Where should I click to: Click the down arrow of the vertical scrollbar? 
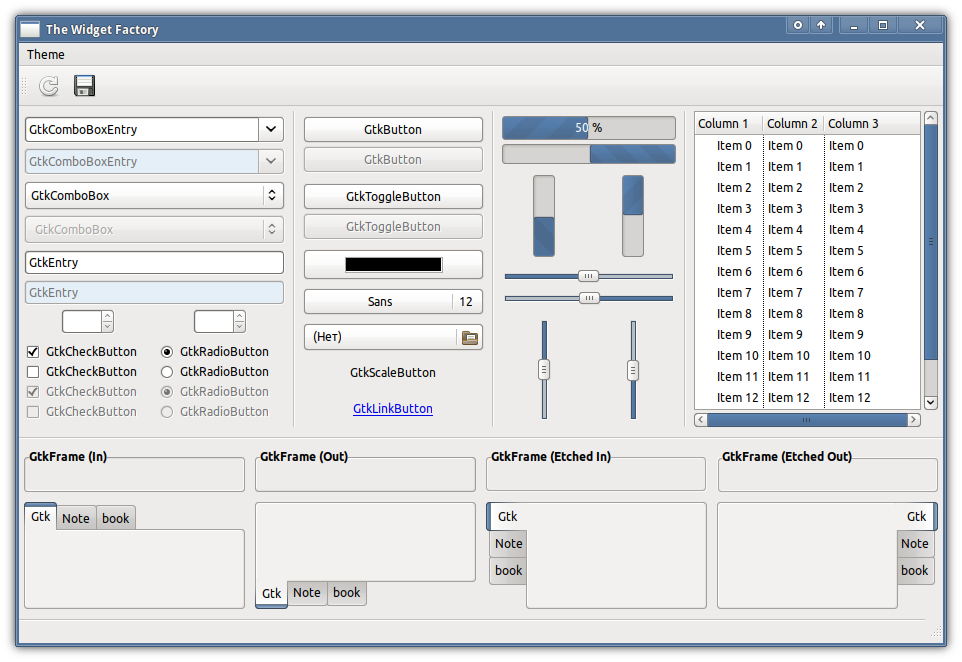[x=931, y=402]
